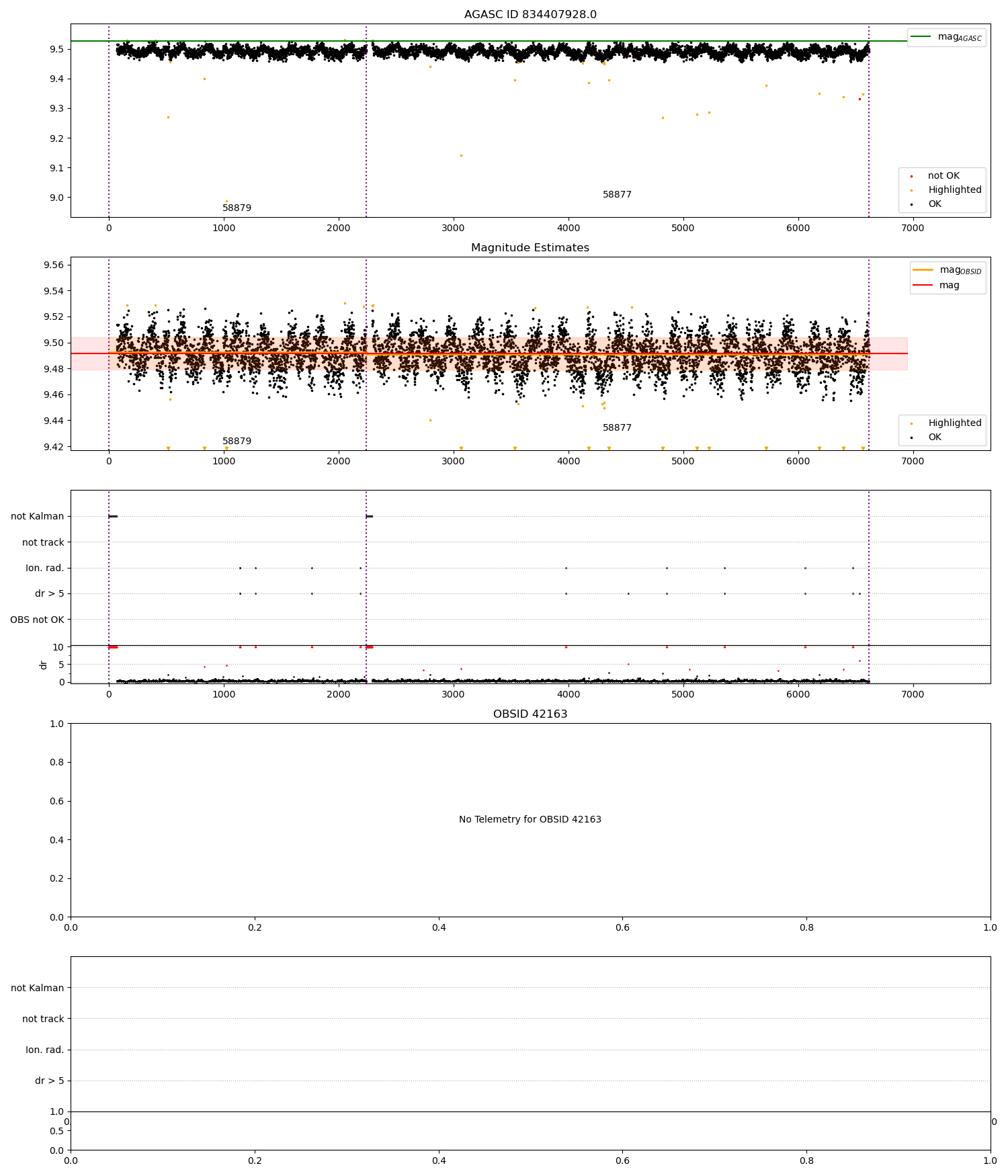Click the red 'not OK' legend marker
The height and width of the screenshot is (1176, 1008).
point(911,176)
